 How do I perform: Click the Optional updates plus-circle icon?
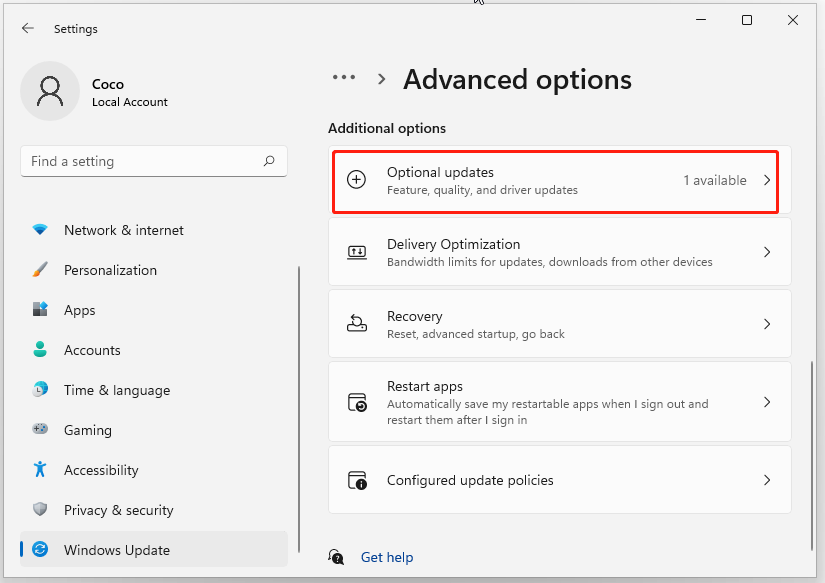(357, 180)
